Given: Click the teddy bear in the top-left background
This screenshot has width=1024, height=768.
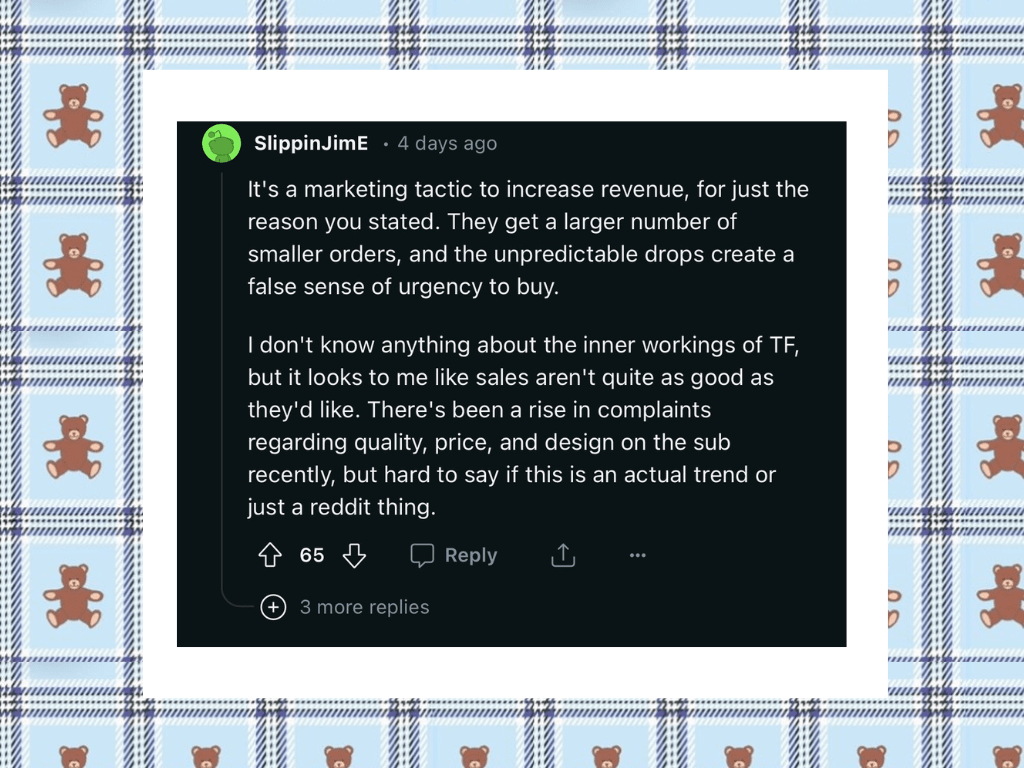Looking at the screenshot, I should [x=73, y=117].
